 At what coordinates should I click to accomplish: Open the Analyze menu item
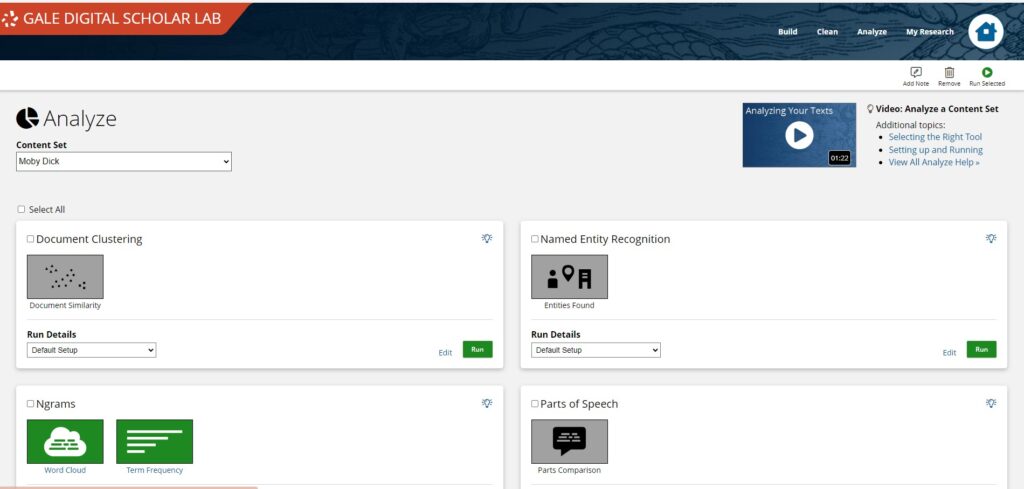click(872, 31)
